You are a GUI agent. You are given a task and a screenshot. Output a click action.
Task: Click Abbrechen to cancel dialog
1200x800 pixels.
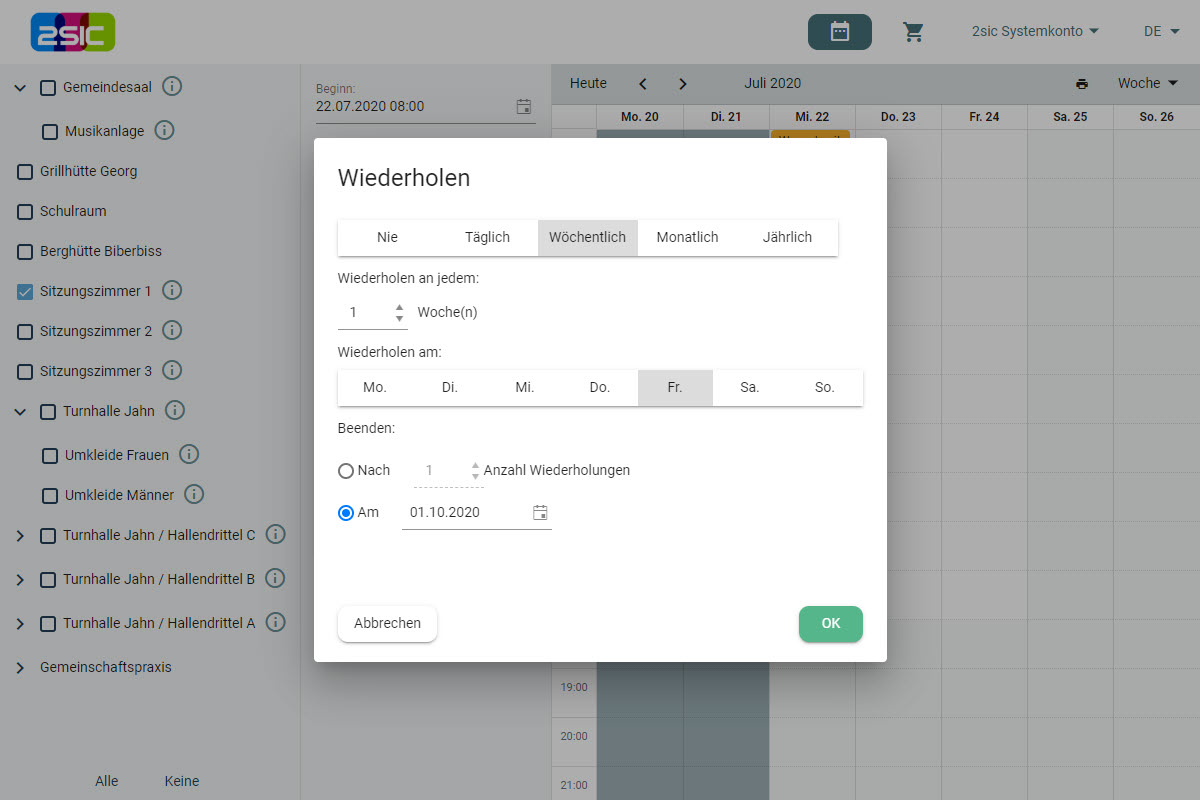pos(387,624)
